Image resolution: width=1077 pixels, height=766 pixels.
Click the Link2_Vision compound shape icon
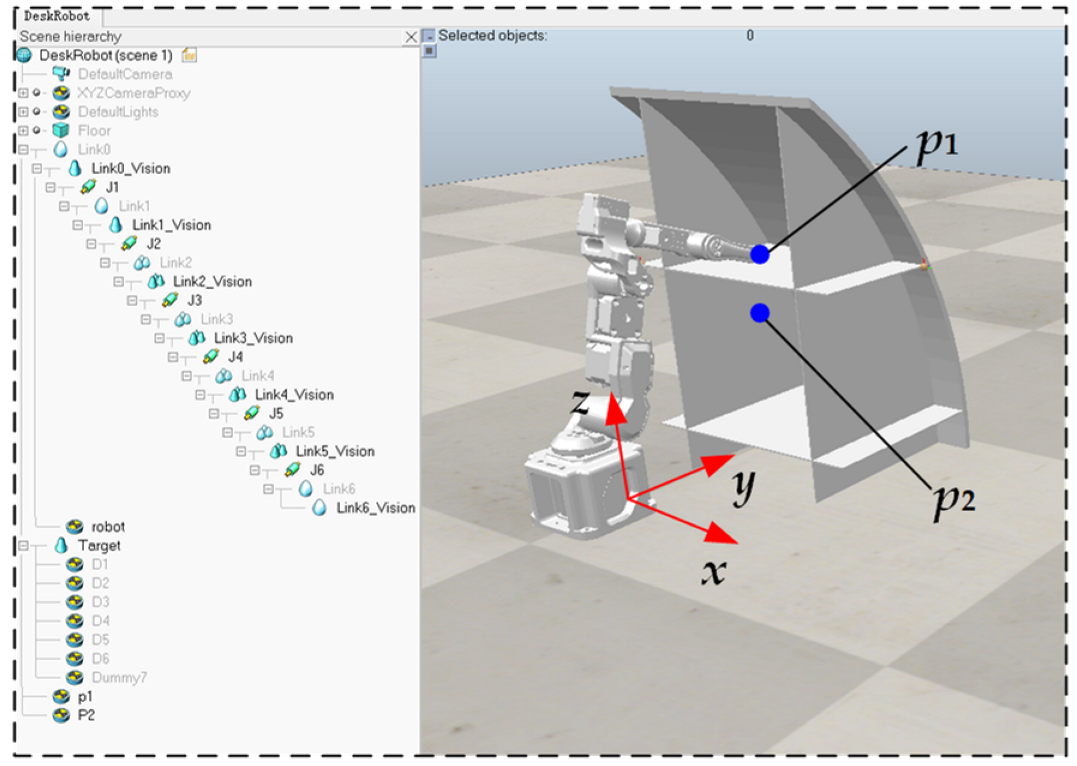tap(156, 281)
